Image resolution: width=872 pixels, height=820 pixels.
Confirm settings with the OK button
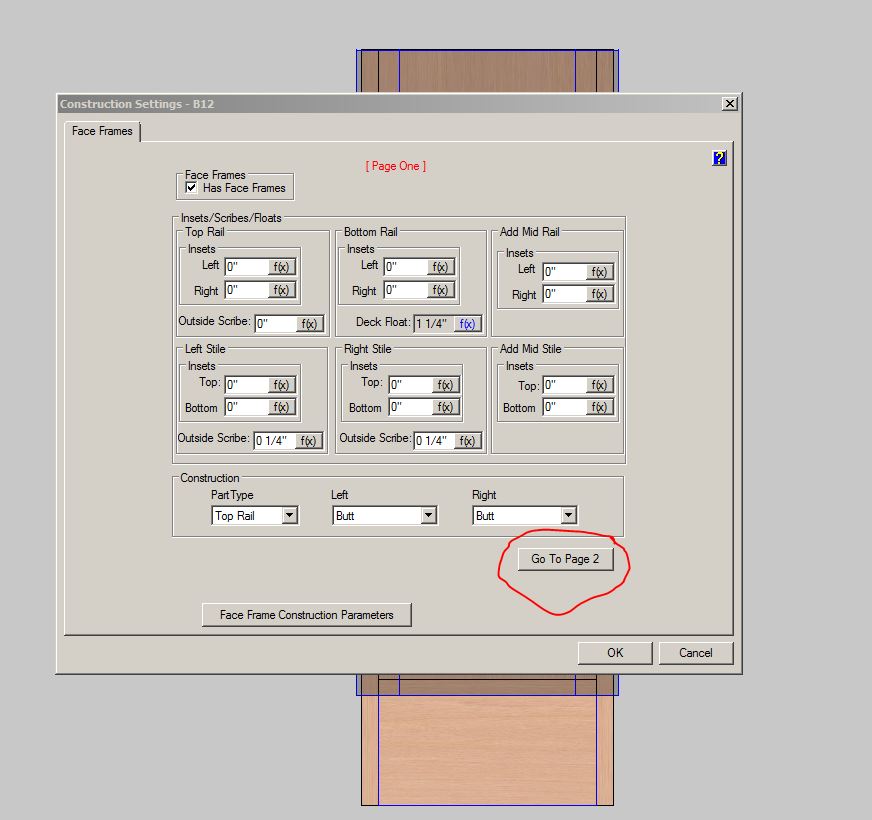point(614,653)
